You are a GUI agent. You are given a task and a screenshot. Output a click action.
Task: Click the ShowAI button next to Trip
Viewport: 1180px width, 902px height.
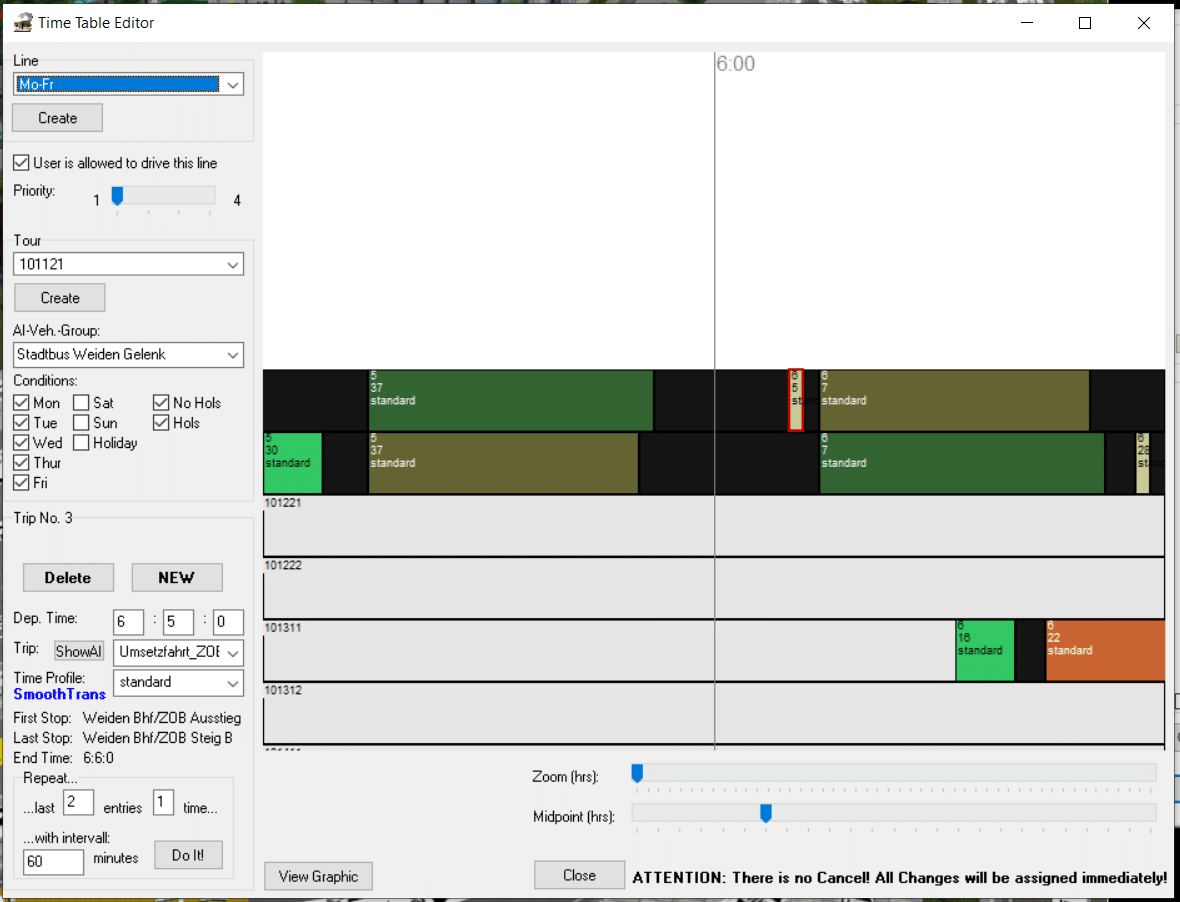79,651
